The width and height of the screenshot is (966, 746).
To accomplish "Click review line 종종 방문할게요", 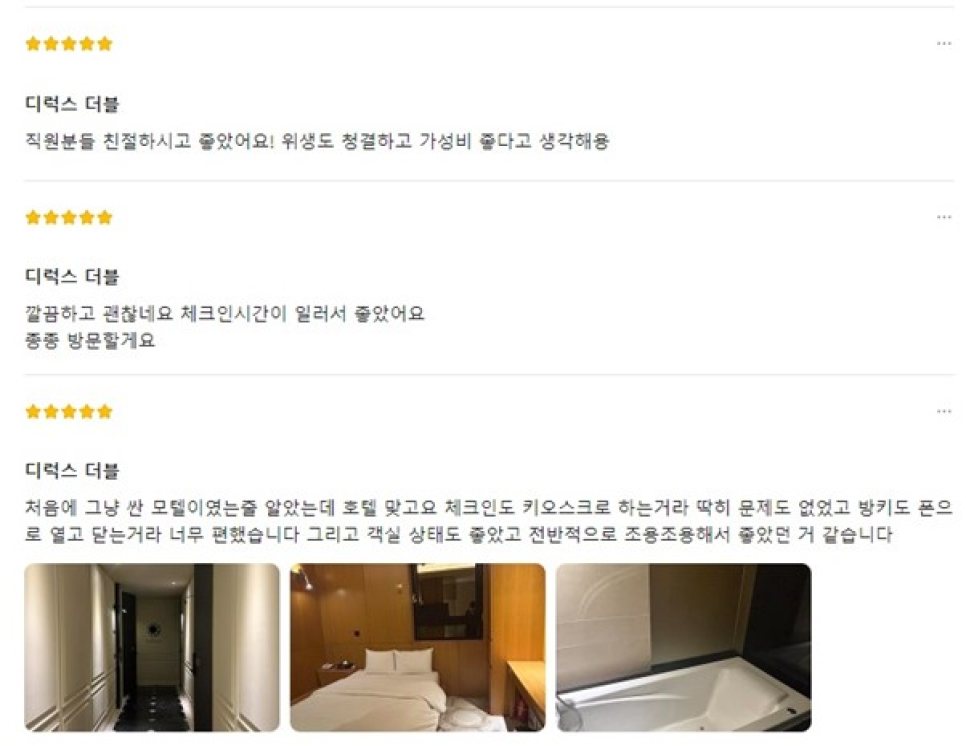I will tap(90, 340).
